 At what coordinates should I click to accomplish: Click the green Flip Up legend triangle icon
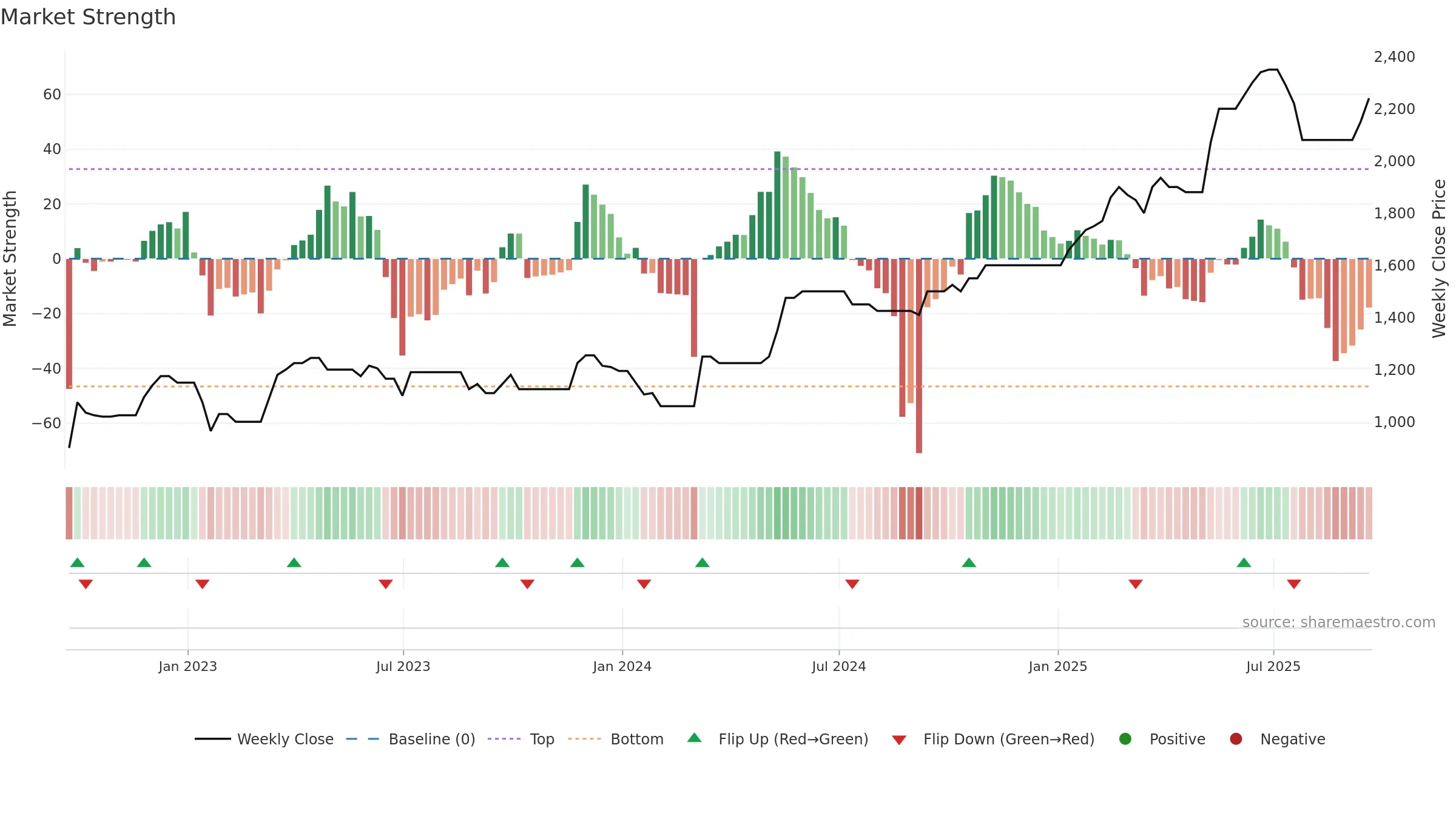point(695,738)
